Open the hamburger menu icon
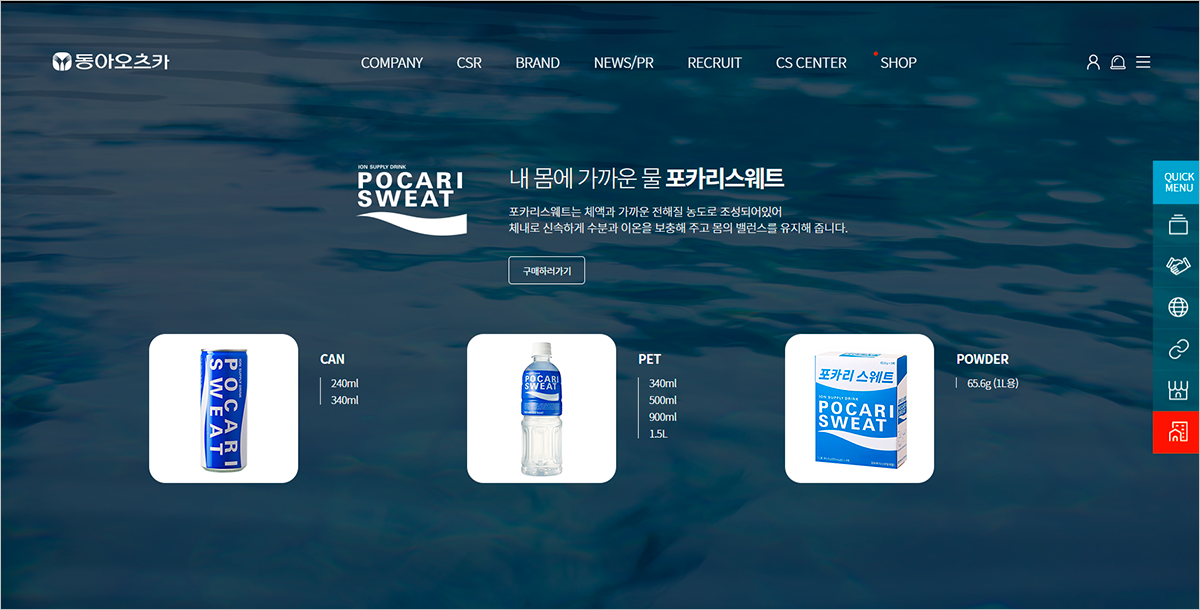Screen dimensions: 1200x610 coord(1143,62)
